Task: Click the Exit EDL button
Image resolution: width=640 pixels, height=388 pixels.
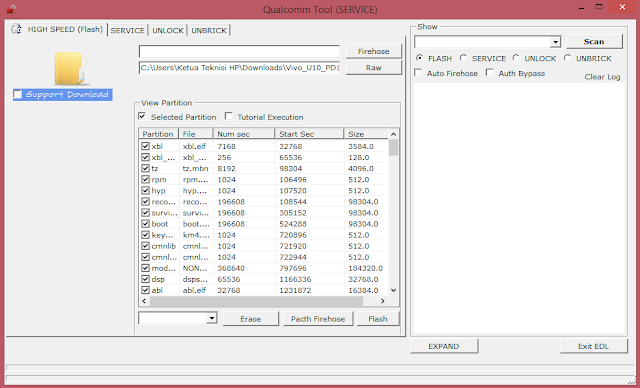Action: coord(593,346)
